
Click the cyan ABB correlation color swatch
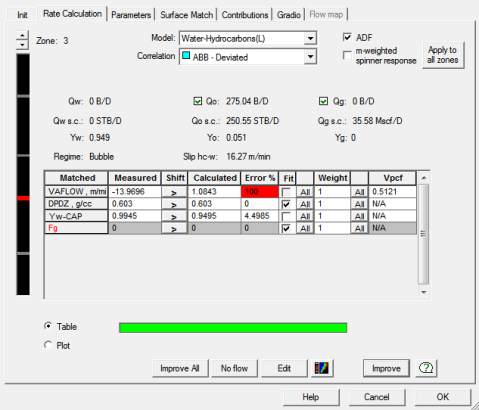186,56
